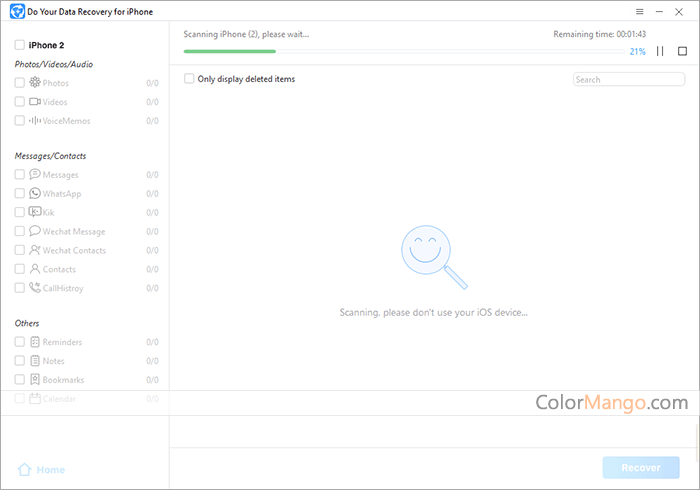
Task: Toggle the Reminders checkbox
Action: tap(20, 342)
